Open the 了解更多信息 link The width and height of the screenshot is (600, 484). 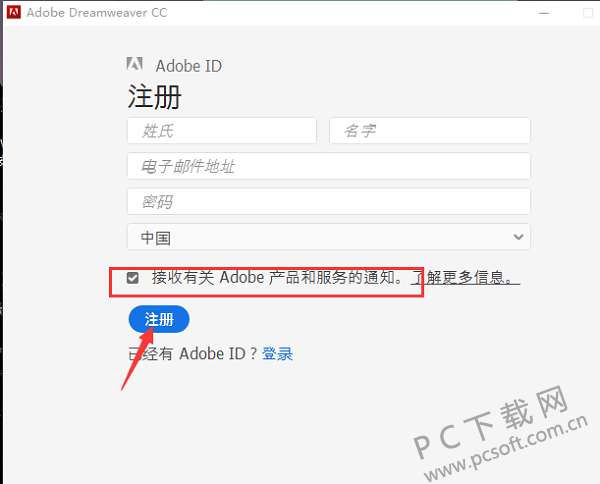[x=465, y=277]
